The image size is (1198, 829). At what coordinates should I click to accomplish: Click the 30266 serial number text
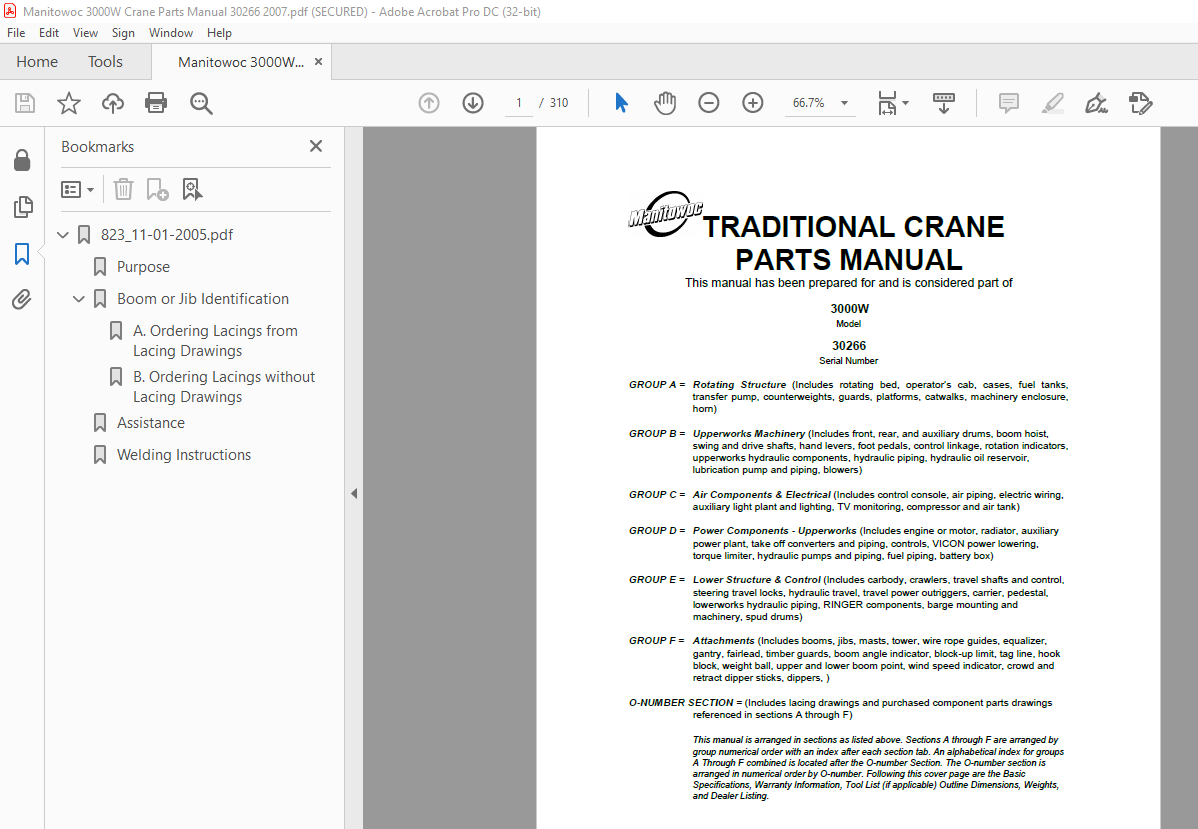click(849, 345)
